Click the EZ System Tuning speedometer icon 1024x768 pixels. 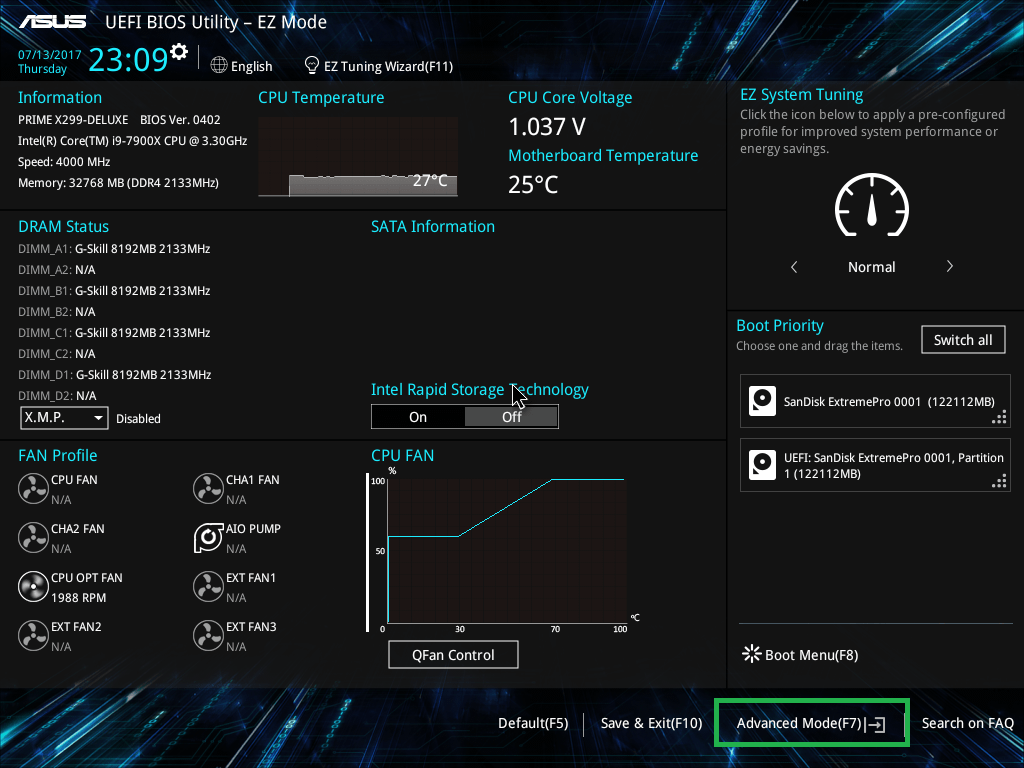point(872,205)
